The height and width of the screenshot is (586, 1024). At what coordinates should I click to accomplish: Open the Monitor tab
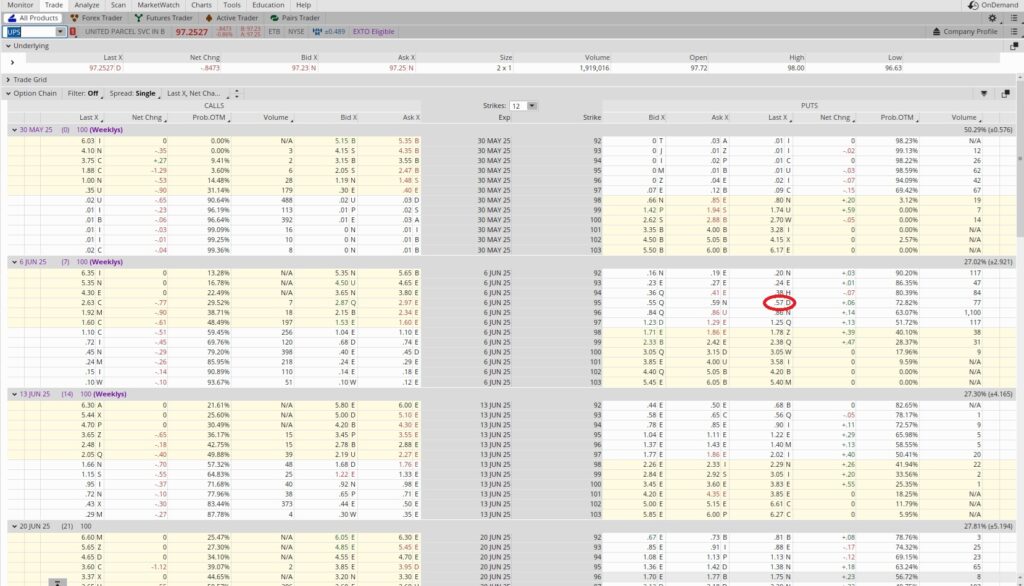pyautogui.click(x=20, y=5)
